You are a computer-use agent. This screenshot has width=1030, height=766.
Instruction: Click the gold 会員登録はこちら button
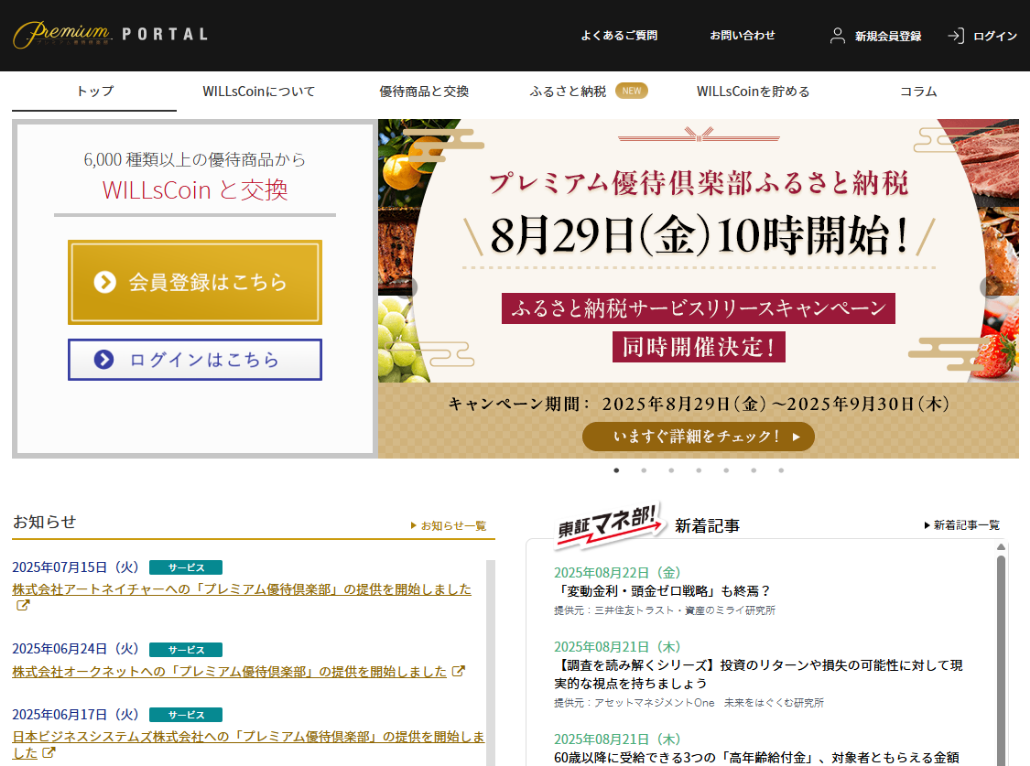click(x=195, y=282)
